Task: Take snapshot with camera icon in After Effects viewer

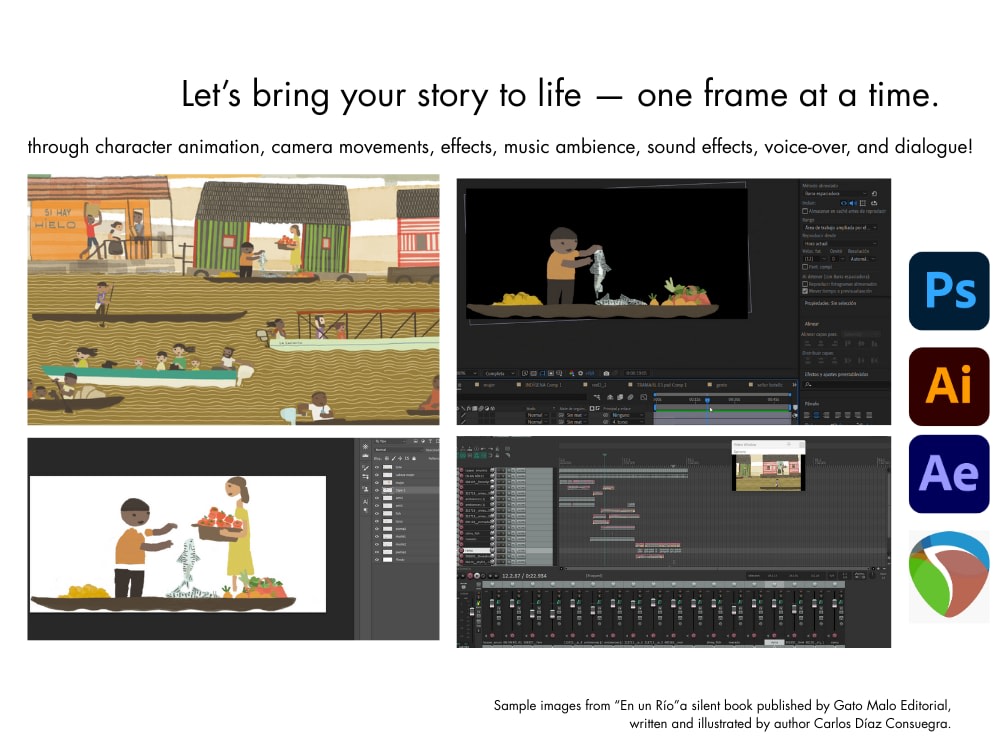Action: click(607, 374)
